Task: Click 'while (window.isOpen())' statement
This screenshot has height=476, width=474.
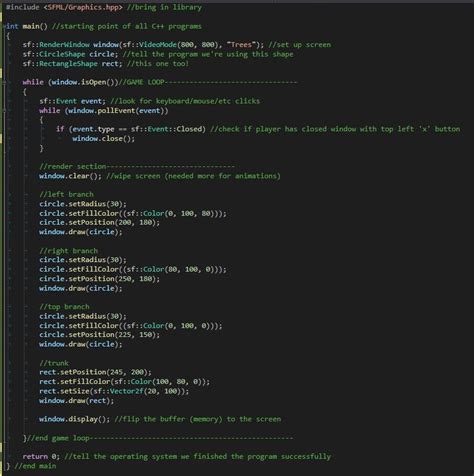Action: pyautogui.click(x=70, y=82)
